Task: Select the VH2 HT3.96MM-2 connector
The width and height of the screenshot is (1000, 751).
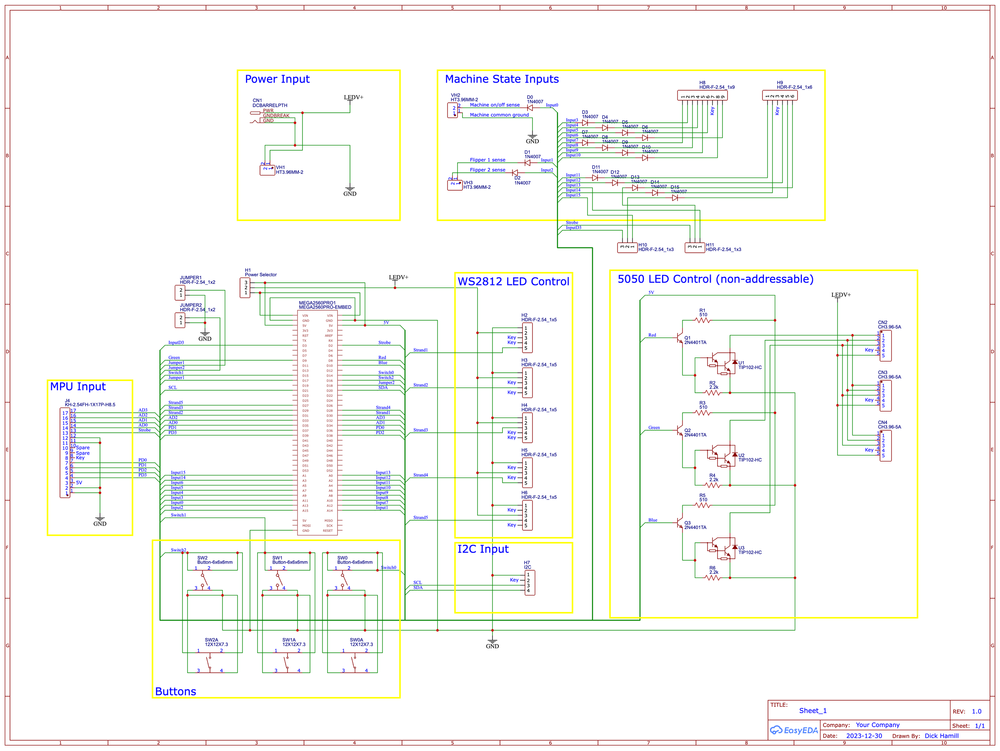Action: click(x=454, y=110)
